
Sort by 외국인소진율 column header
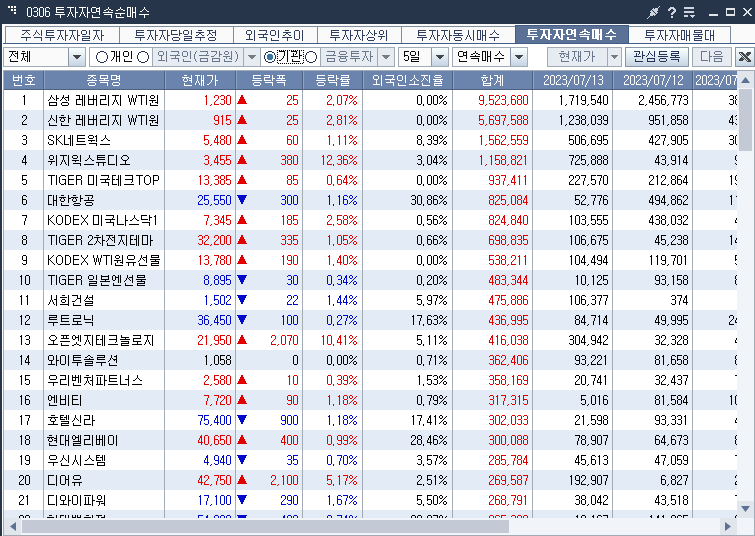[x=407, y=80]
